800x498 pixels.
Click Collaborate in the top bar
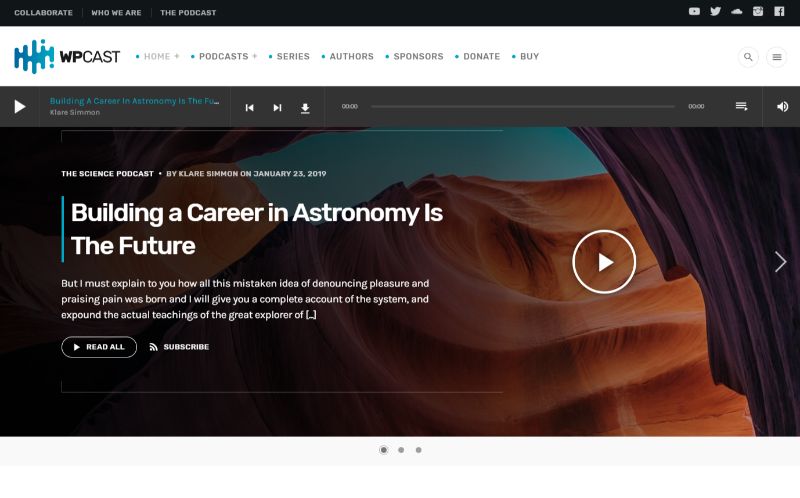pos(43,13)
